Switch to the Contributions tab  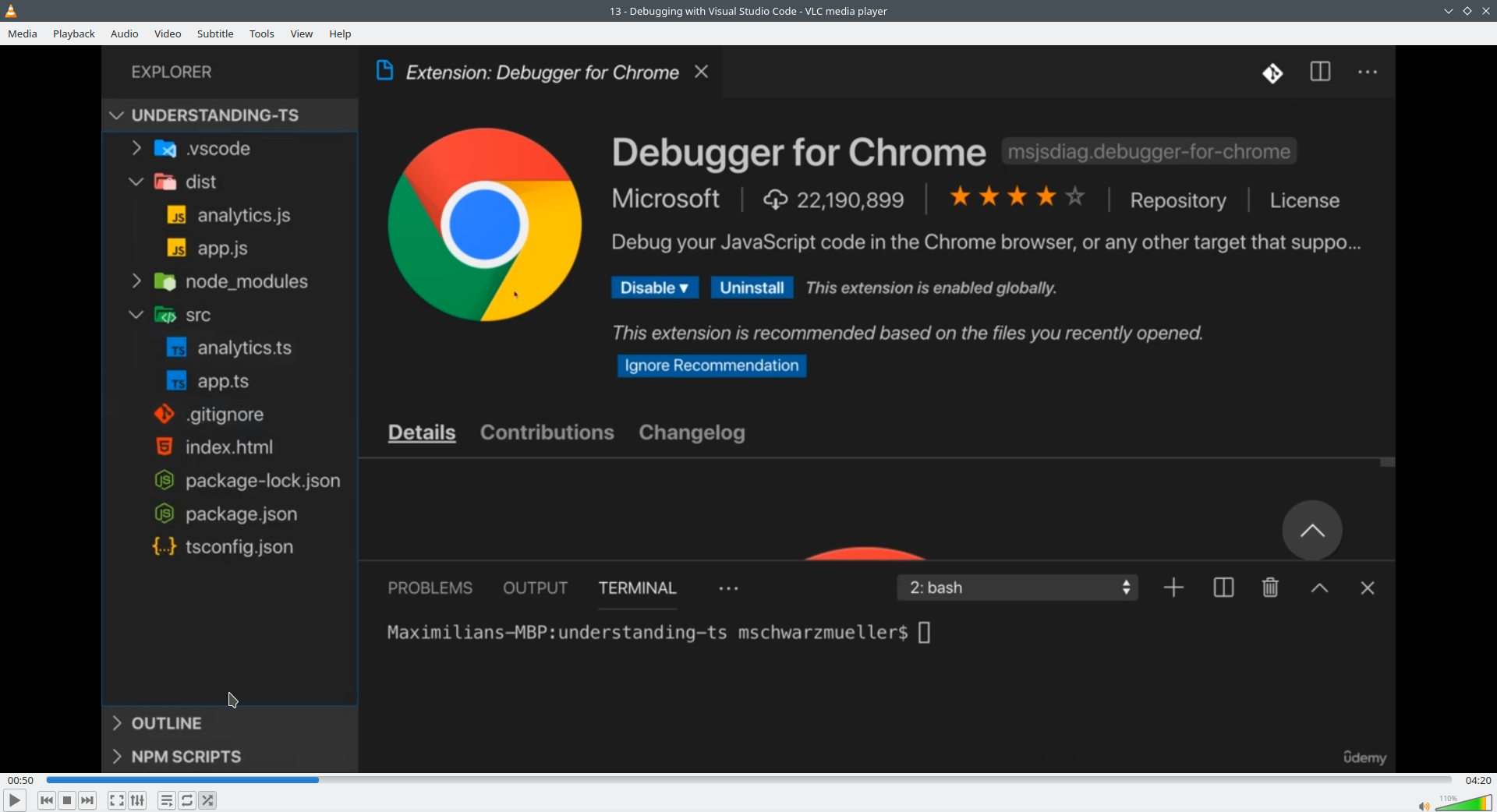click(547, 432)
